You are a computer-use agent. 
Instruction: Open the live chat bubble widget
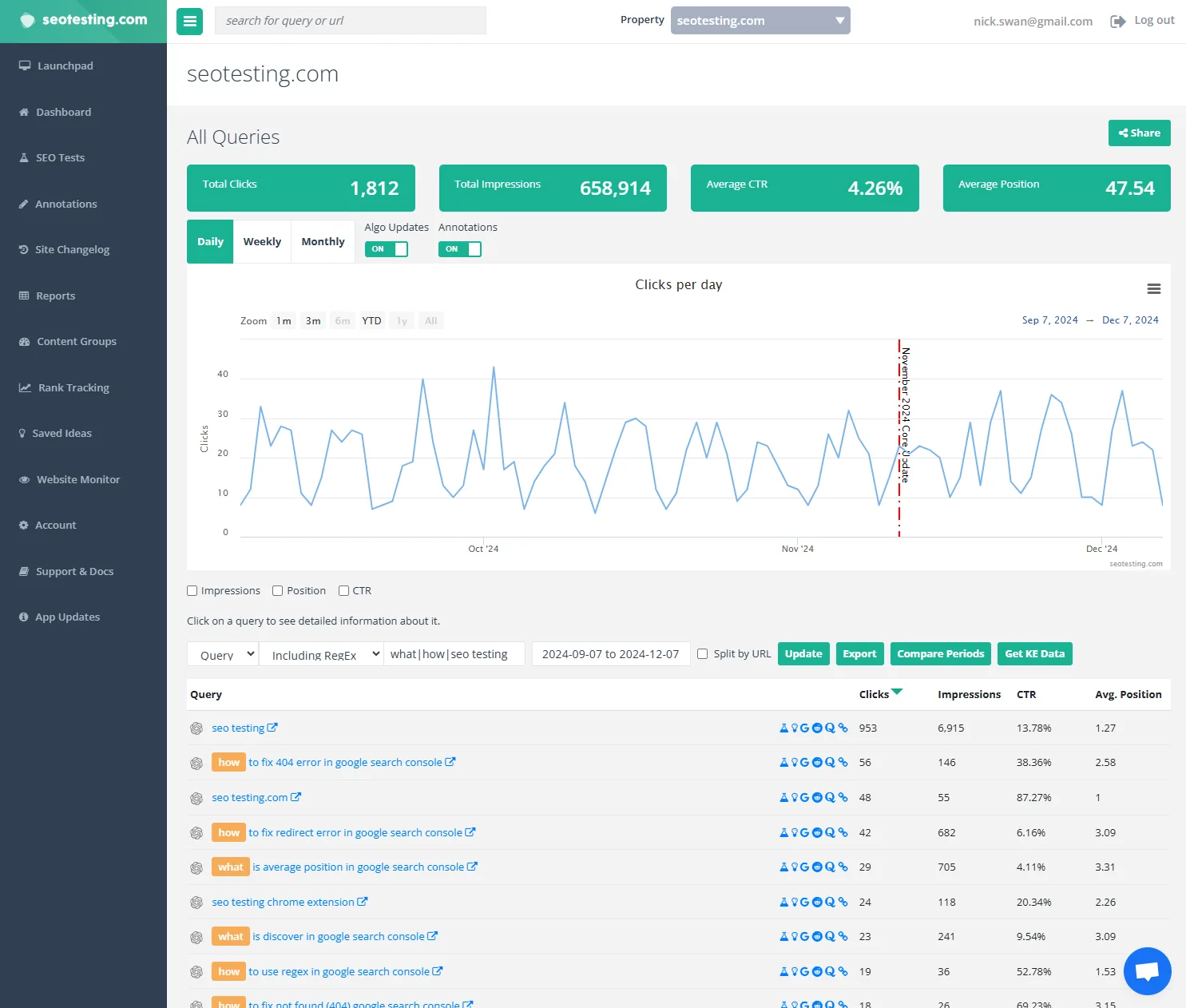click(x=1147, y=971)
